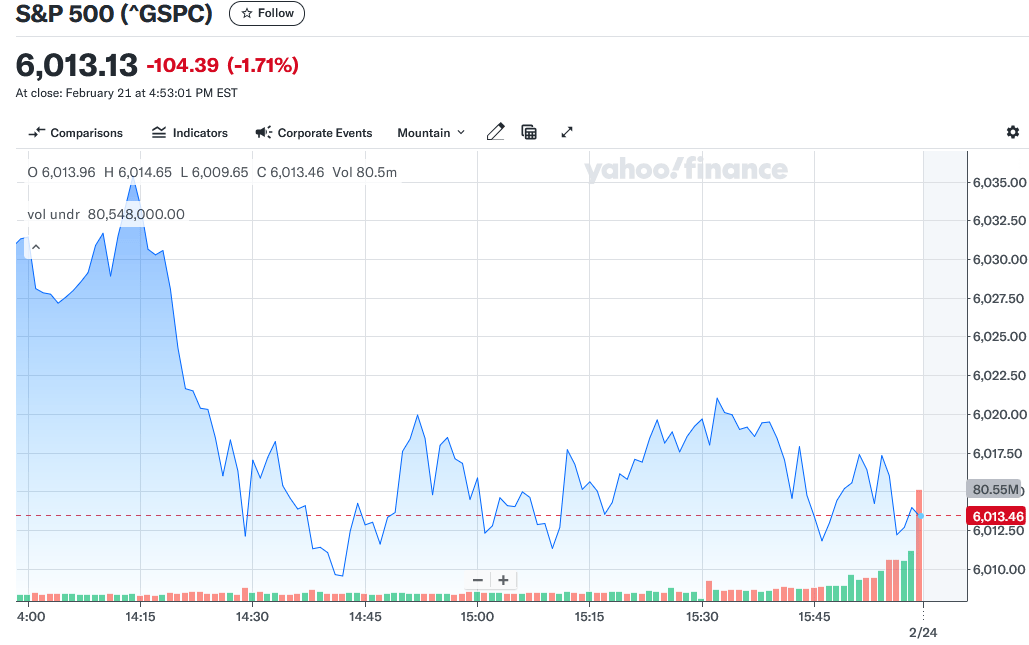Click the star icon in Follow button
Viewport: 1029px width, 645px height.
click(x=247, y=13)
